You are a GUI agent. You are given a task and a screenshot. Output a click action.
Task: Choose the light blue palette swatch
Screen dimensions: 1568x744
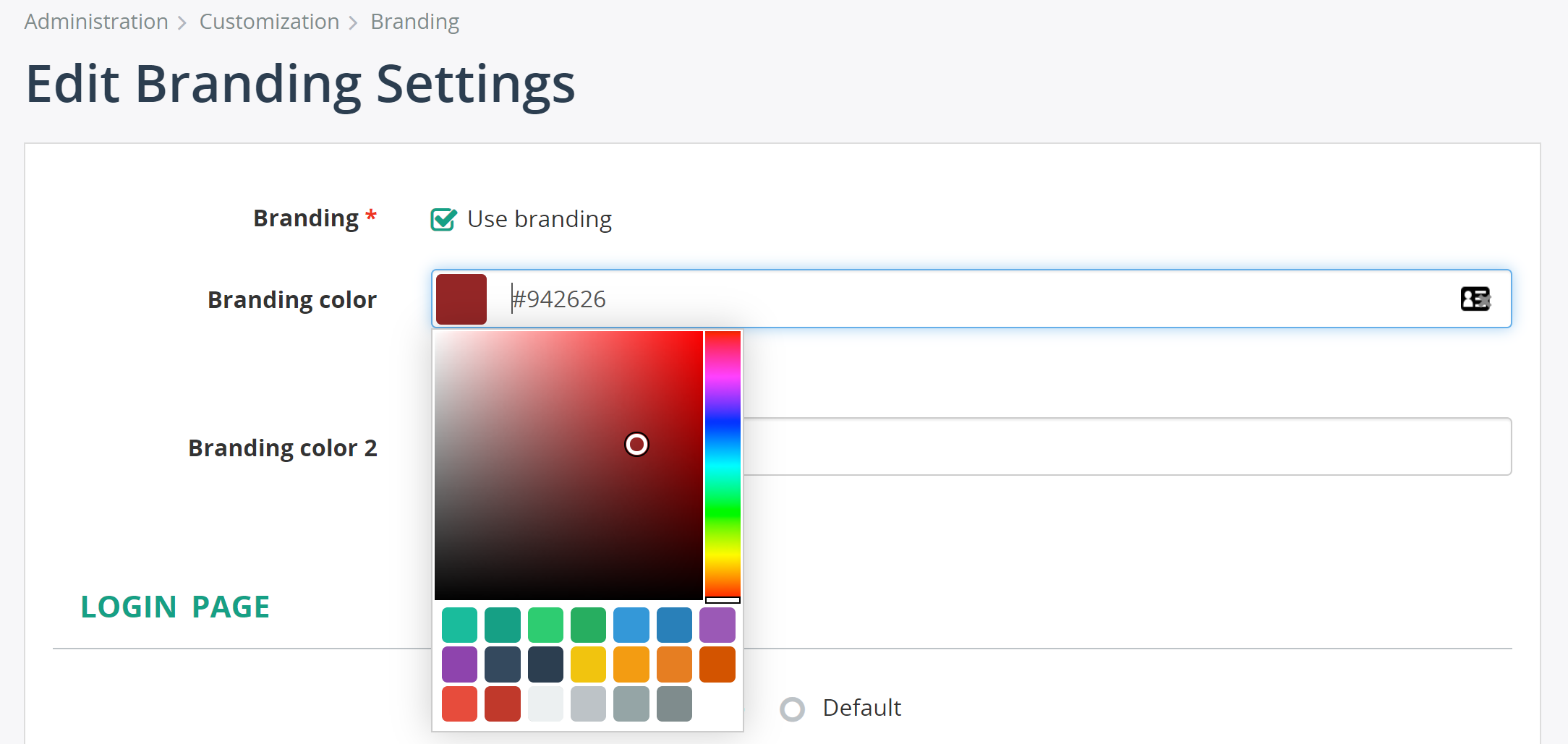click(631, 625)
